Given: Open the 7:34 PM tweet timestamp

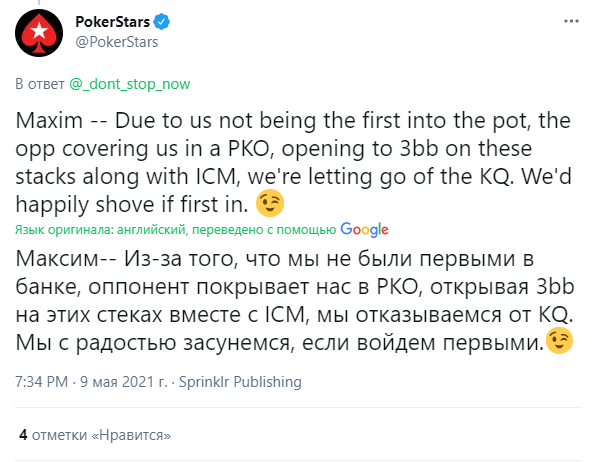Looking at the screenshot, I should (41, 382).
